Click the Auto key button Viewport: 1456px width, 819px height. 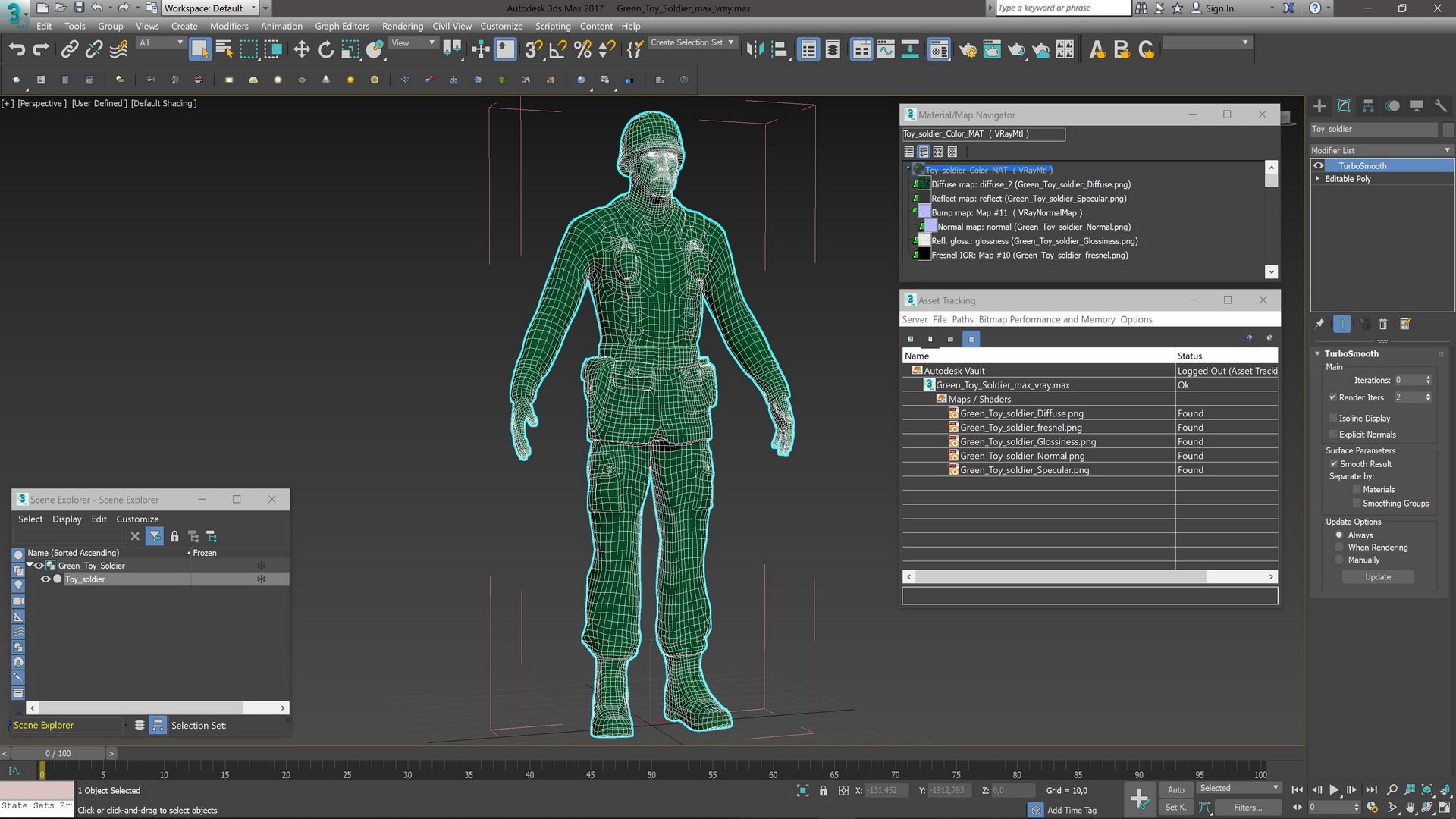point(1175,790)
